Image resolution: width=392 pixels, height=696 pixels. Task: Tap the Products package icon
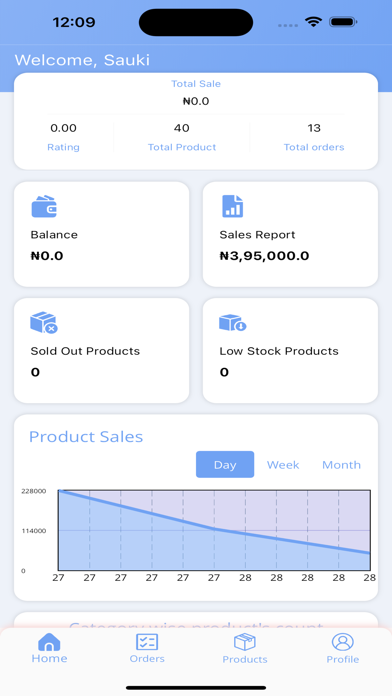[x=245, y=642]
